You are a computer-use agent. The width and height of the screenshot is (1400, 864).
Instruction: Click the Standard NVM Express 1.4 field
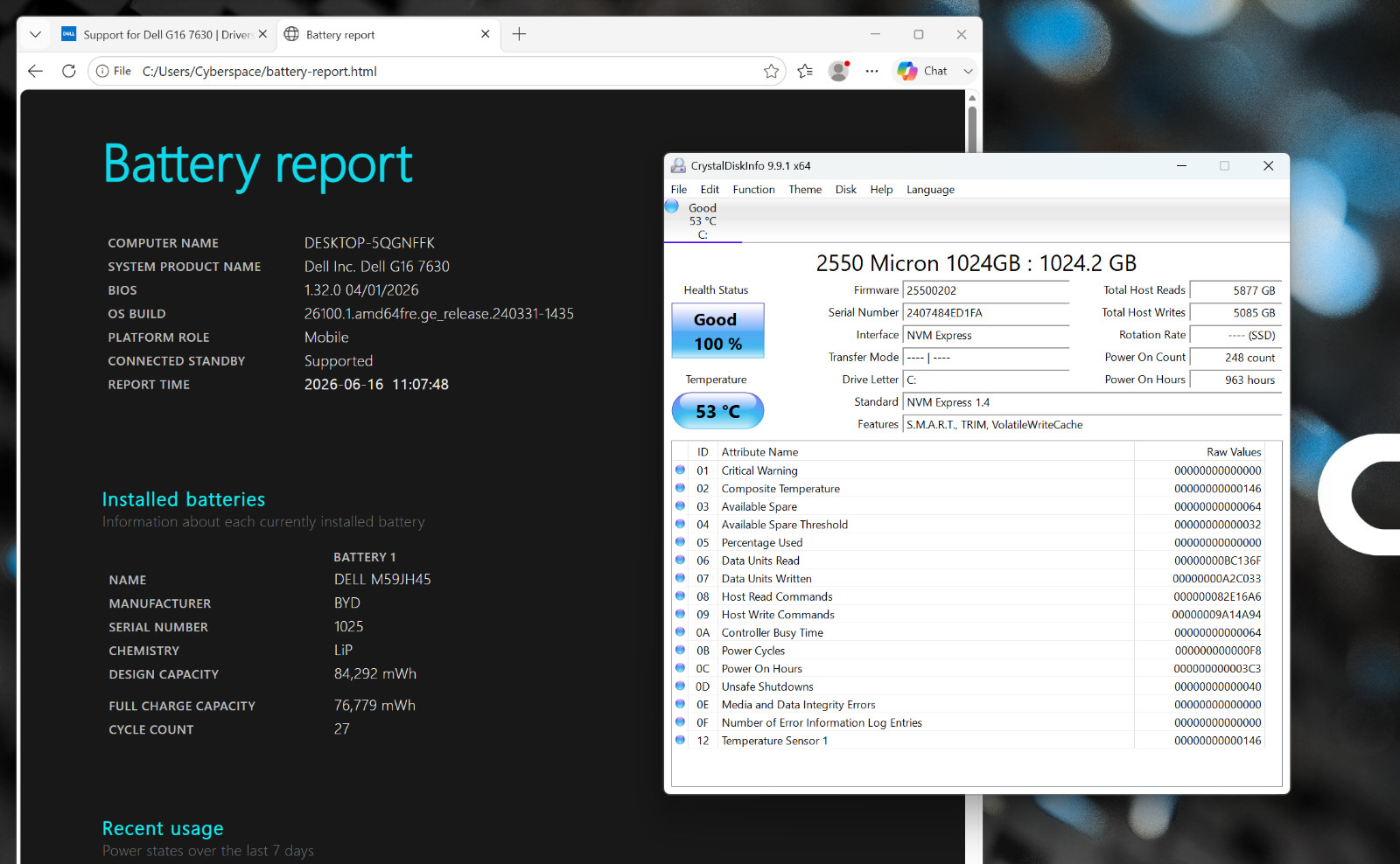pyautogui.click(x=1092, y=402)
